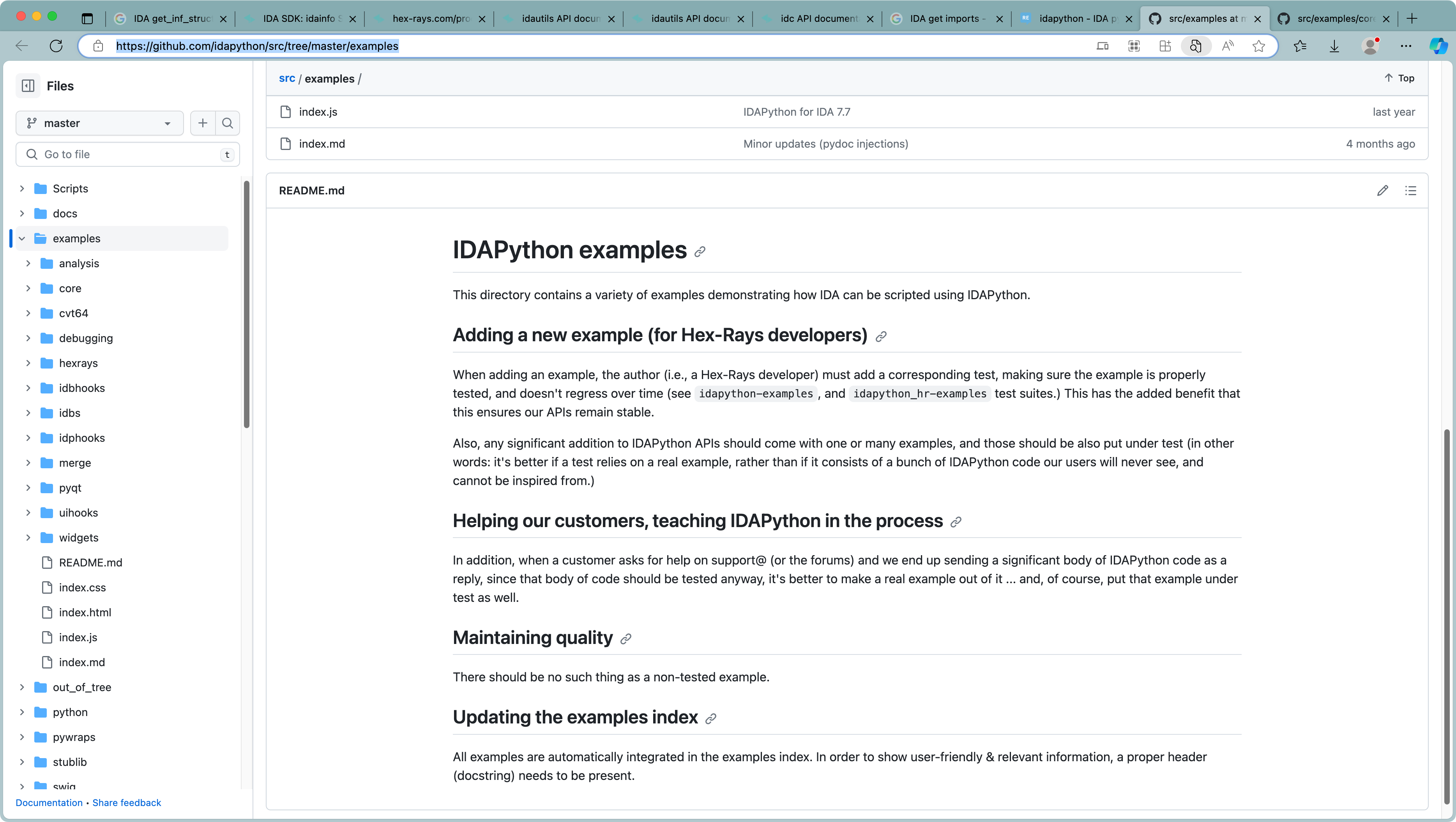Expand the pywraps folder
This screenshot has width=1456, height=822.
coord(22,737)
